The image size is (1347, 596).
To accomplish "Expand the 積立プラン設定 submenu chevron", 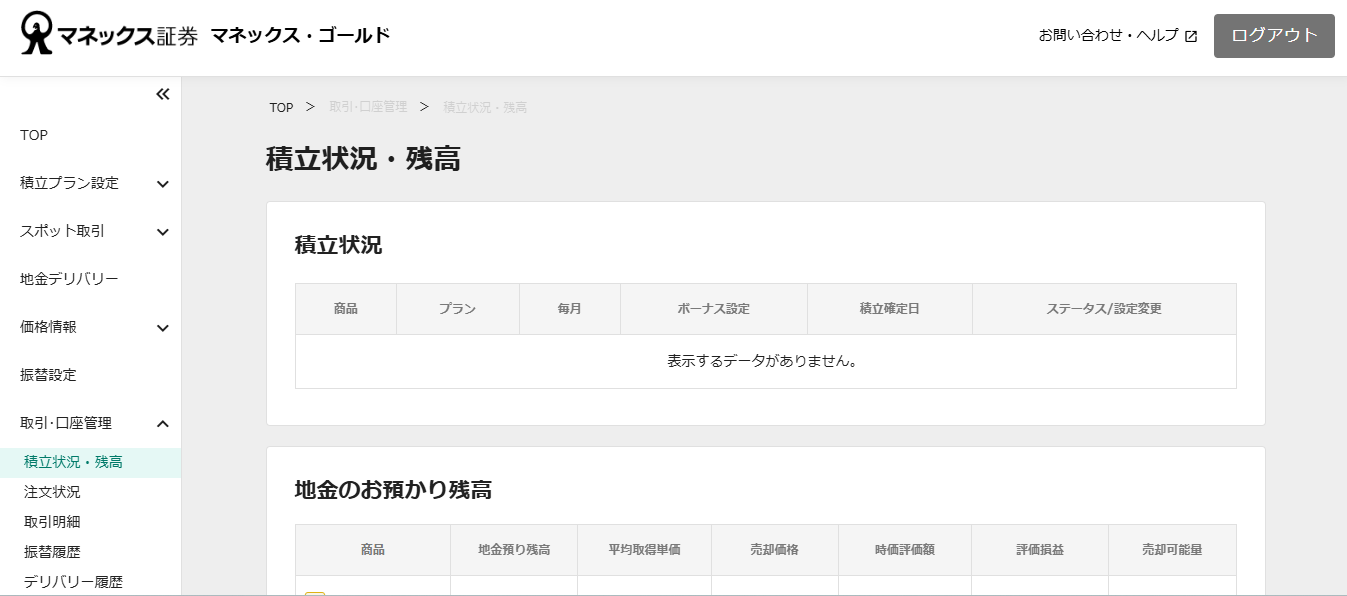I will click(163, 184).
